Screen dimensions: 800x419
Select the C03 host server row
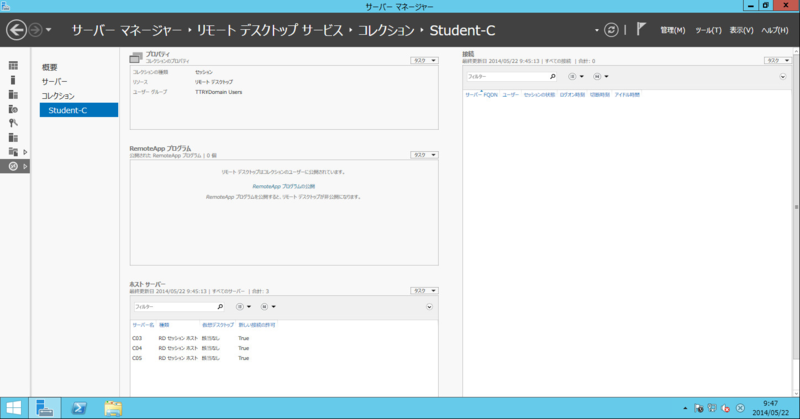point(284,338)
